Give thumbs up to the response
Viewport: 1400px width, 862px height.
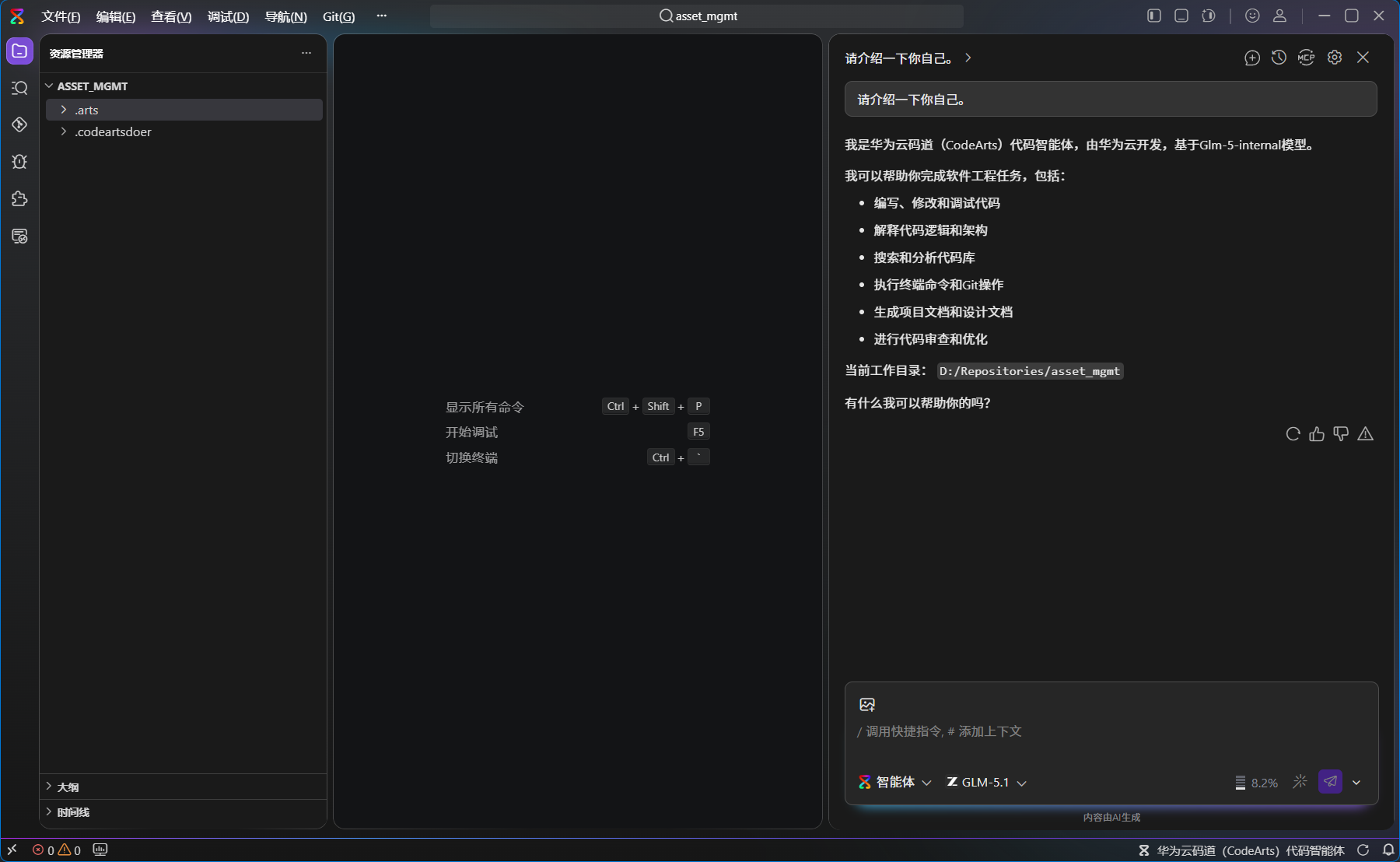(x=1317, y=434)
